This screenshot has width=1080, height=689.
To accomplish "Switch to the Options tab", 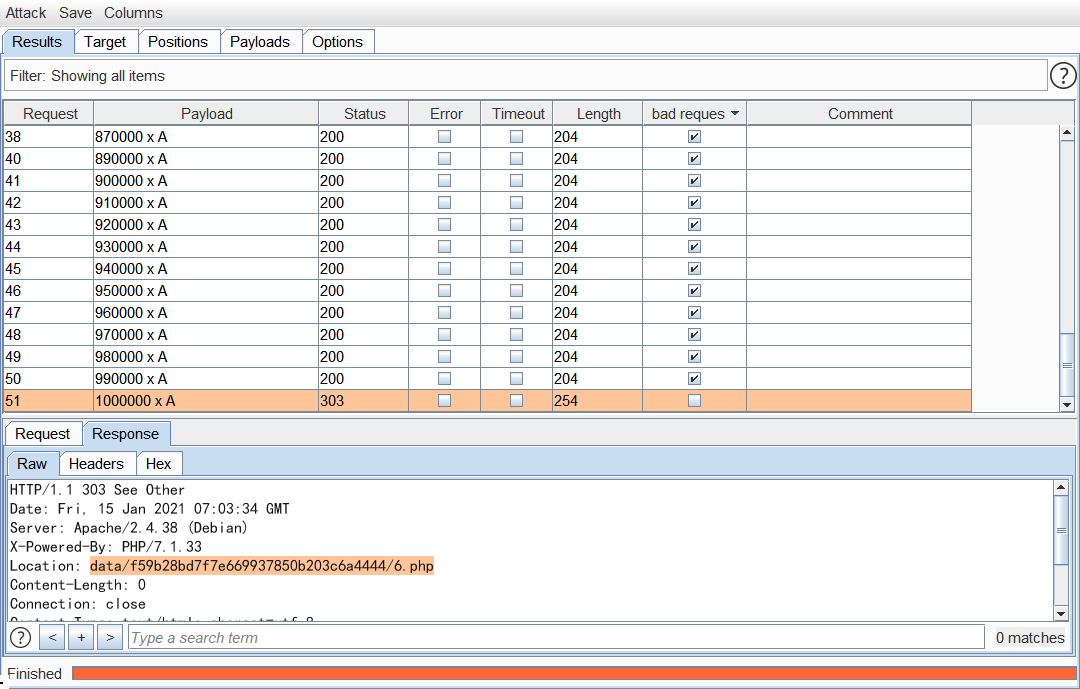I will [x=338, y=42].
